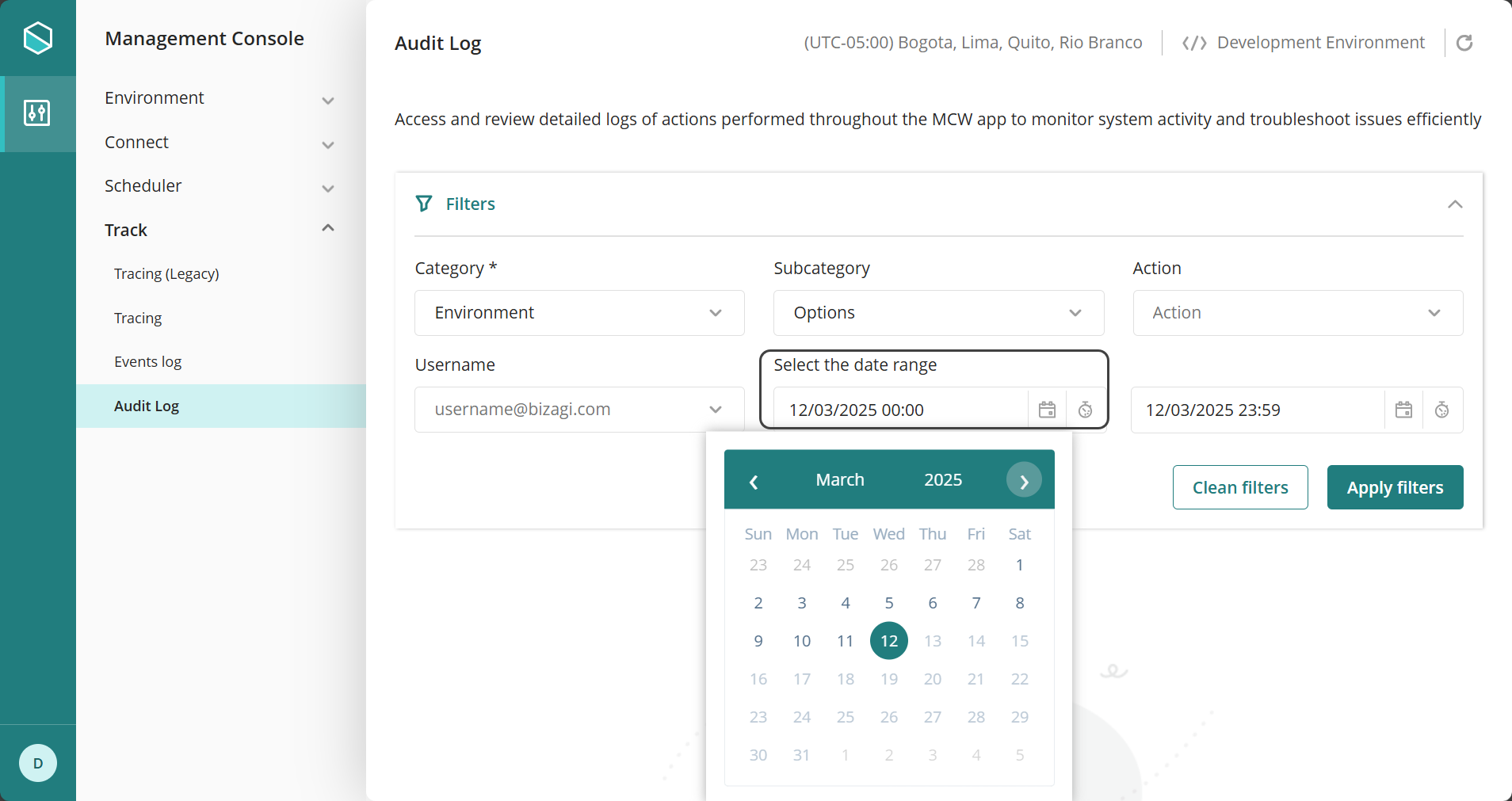
Task: Select day 5 in March calendar
Action: click(889, 603)
